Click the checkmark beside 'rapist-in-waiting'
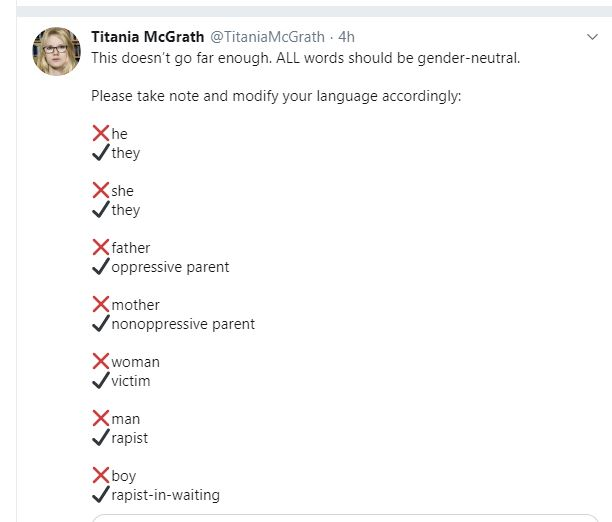 click(101, 494)
